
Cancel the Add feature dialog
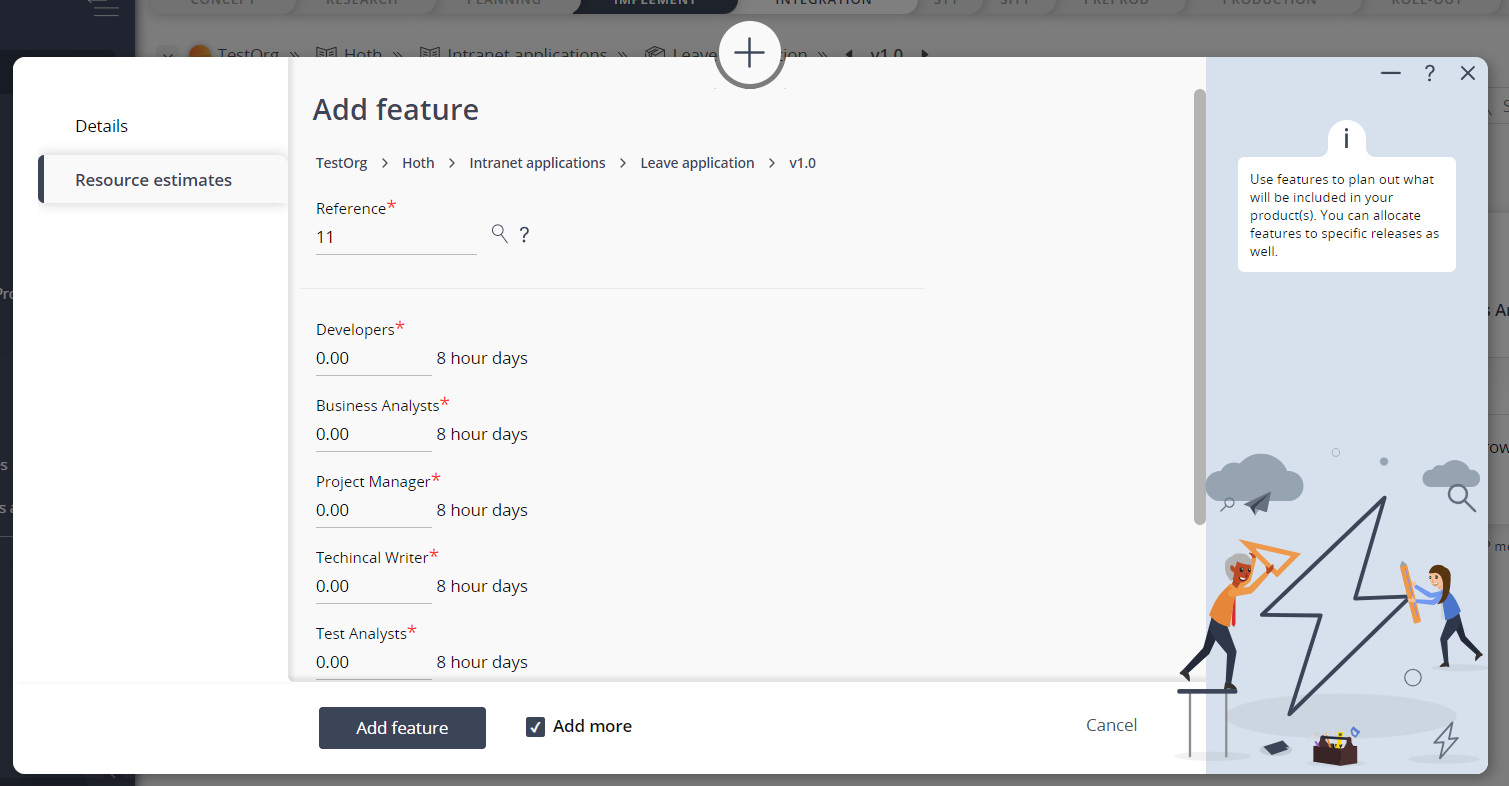[x=1111, y=725]
